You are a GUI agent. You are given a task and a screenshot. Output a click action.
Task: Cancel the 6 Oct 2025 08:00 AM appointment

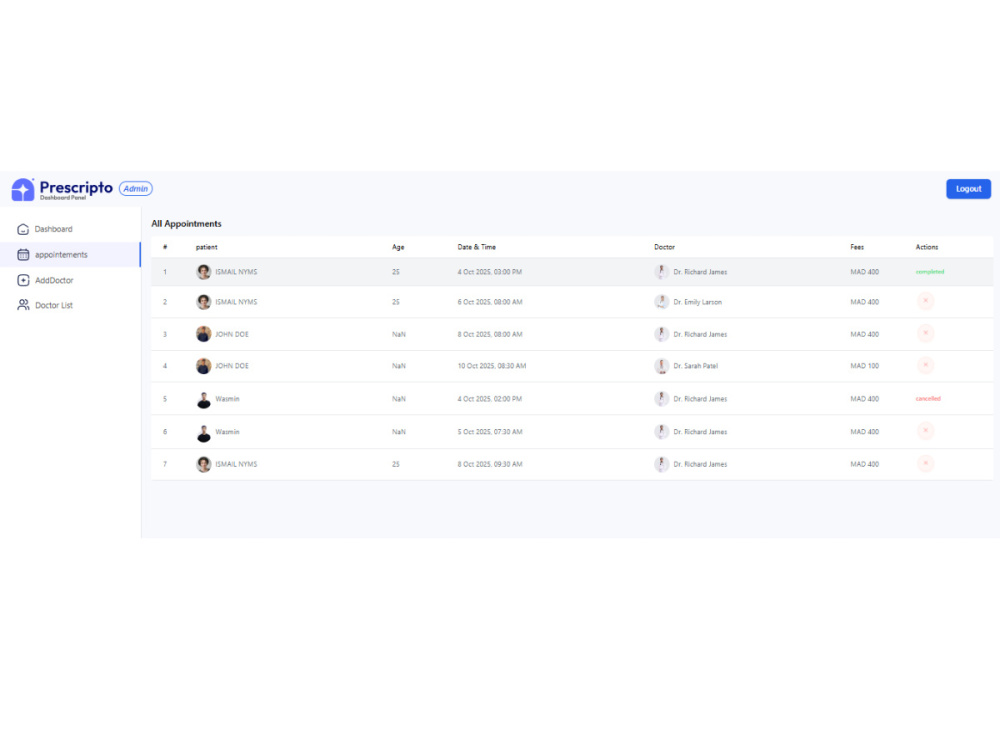(925, 301)
